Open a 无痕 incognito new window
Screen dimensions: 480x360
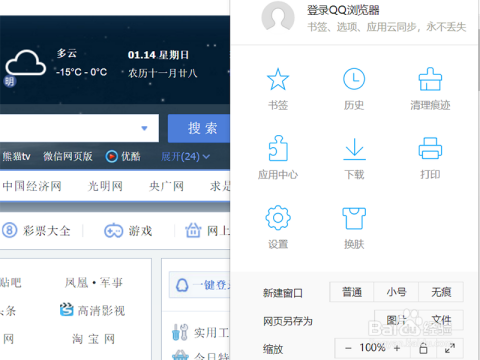point(441,292)
